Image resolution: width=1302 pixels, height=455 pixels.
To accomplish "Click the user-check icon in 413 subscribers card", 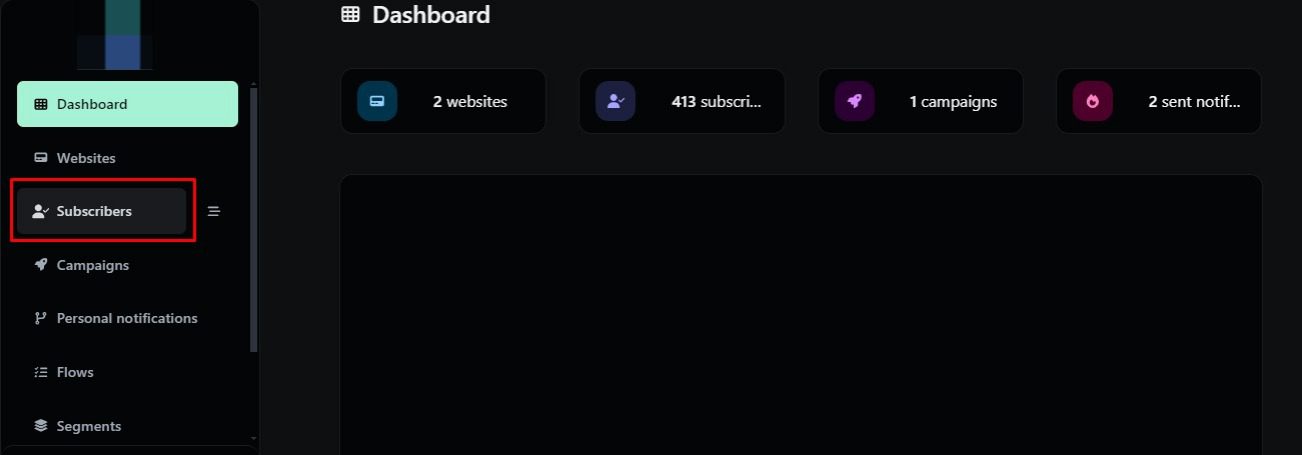I will pos(615,101).
